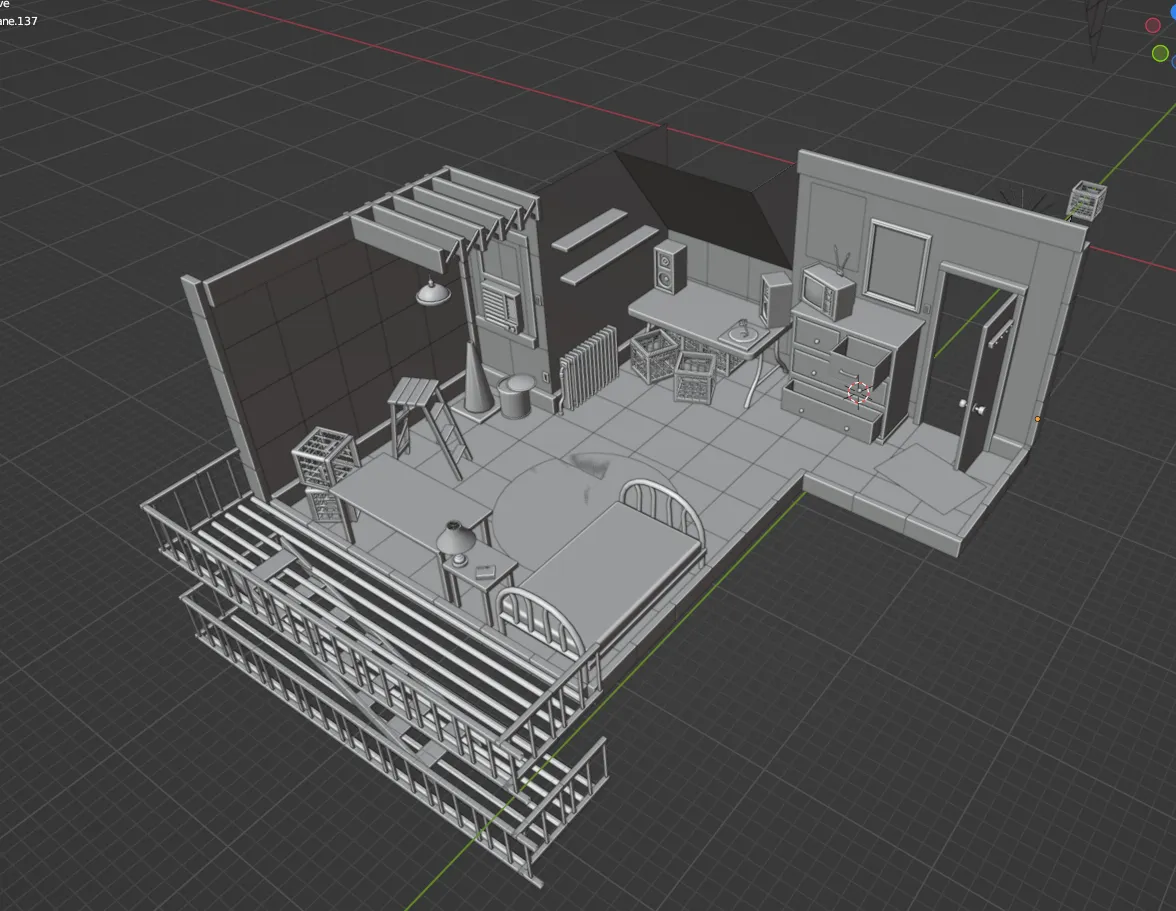This screenshot has width=1176, height=911.
Task: Select the cylindrical trash bin
Action: coord(514,397)
